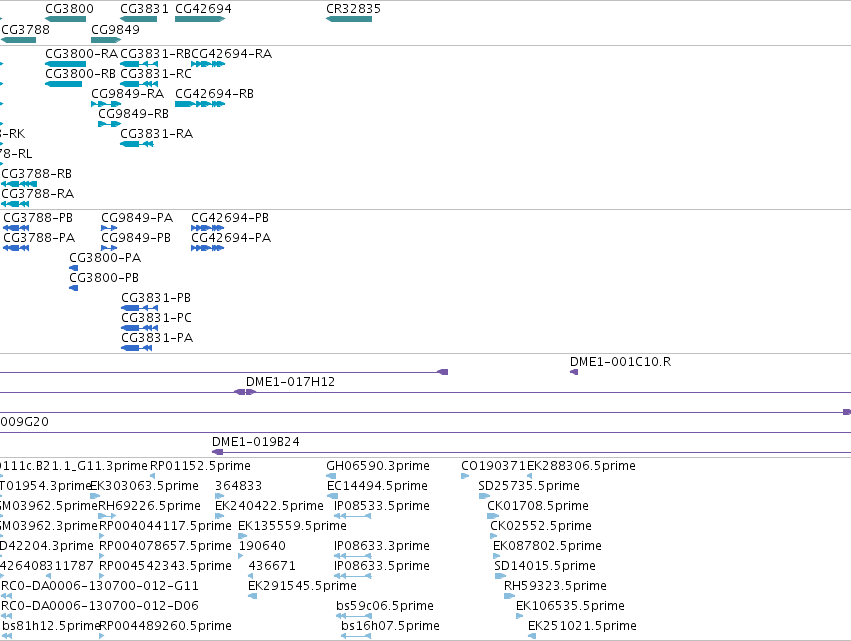Select the EK087802.5prime EST label
The image size is (851, 641).
547,546
